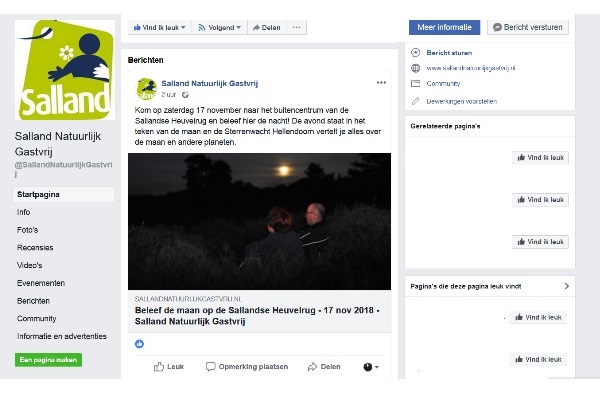Click the Meer informatie button
Screen dimensions: 600x400
(x=444, y=27)
